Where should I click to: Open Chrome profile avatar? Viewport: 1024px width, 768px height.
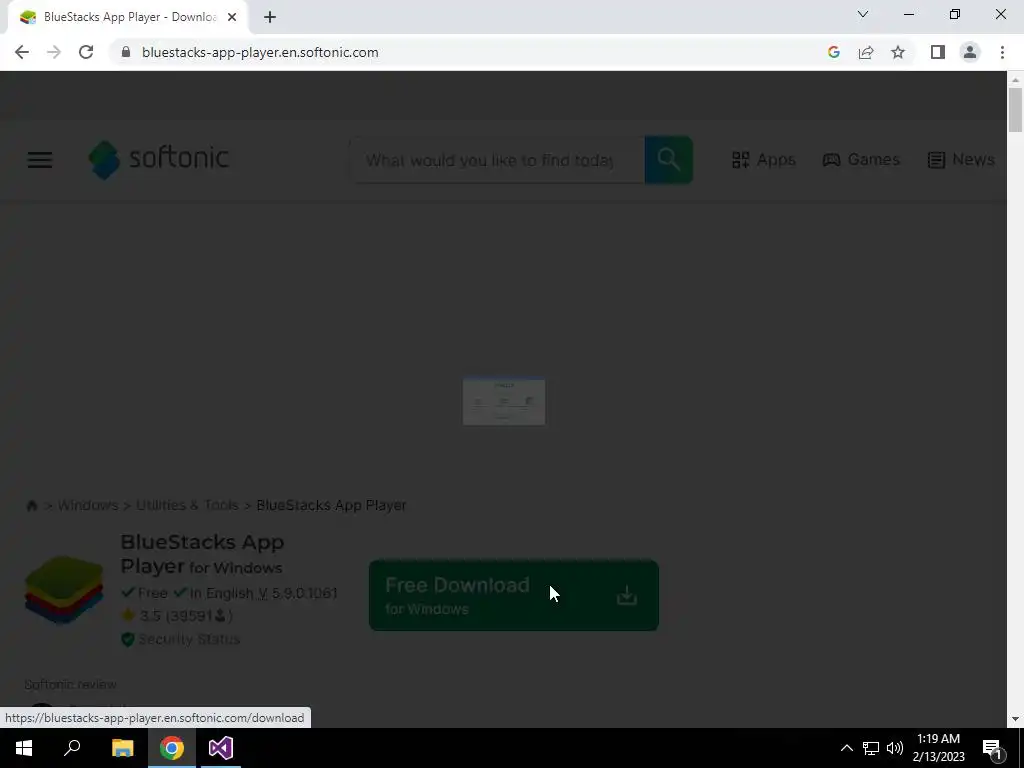pyautogui.click(x=970, y=52)
